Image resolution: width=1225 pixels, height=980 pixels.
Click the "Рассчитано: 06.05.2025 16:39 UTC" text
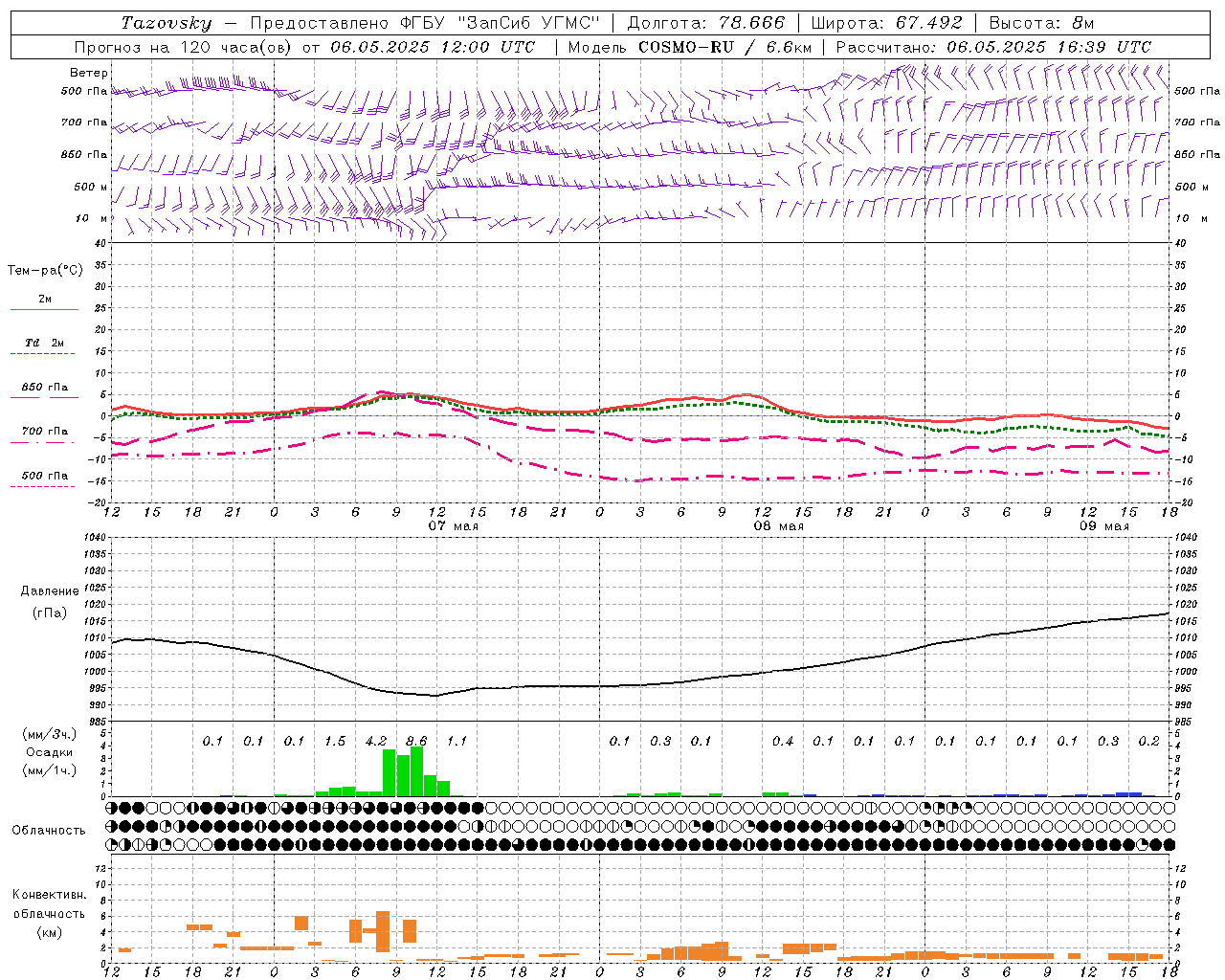pyautogui.click(x=993, y=47)
